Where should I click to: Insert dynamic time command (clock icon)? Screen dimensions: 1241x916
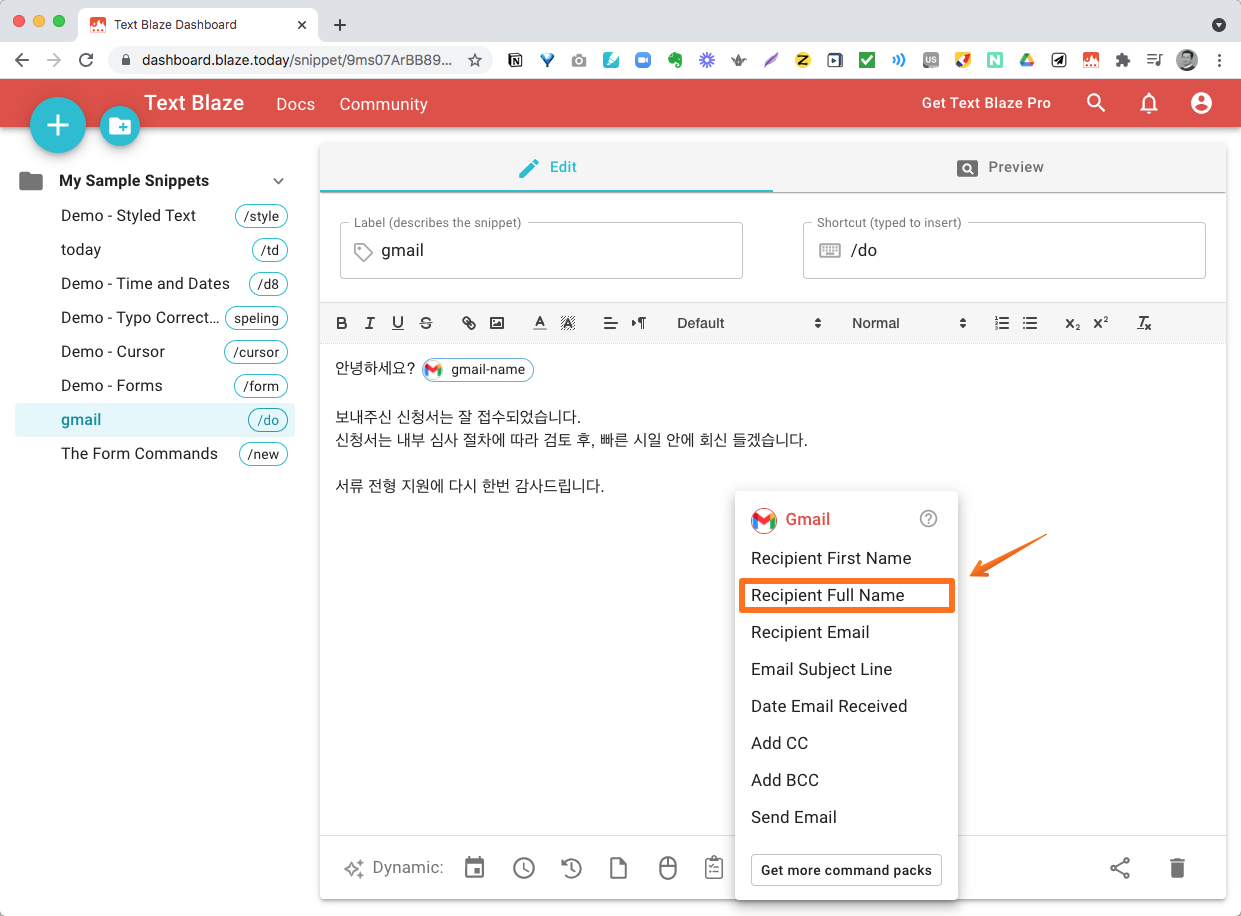coord(523,868)
